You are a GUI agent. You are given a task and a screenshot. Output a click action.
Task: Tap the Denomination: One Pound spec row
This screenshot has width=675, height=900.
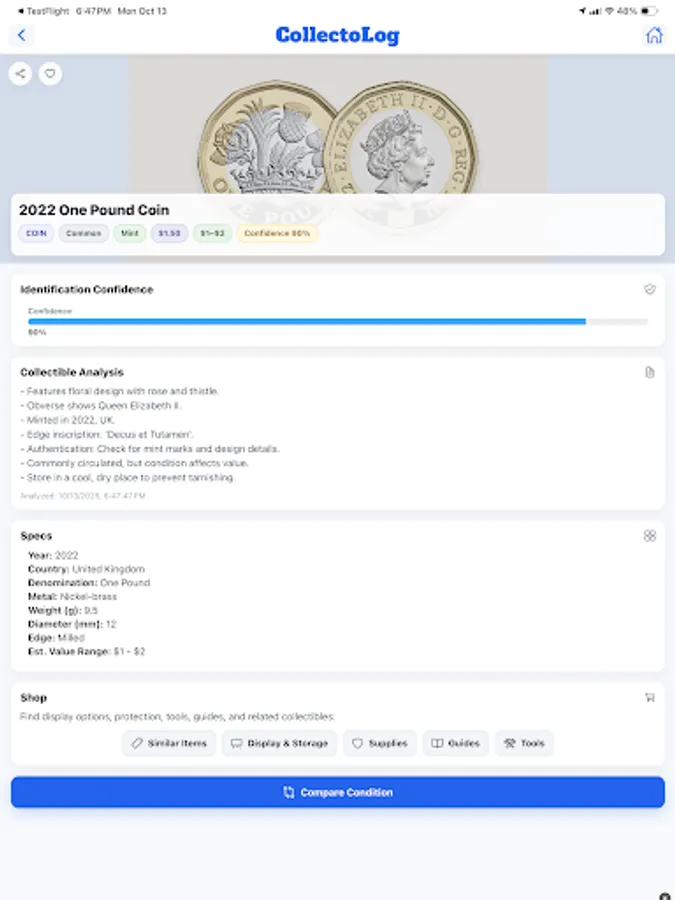click(x=89, y=583)
